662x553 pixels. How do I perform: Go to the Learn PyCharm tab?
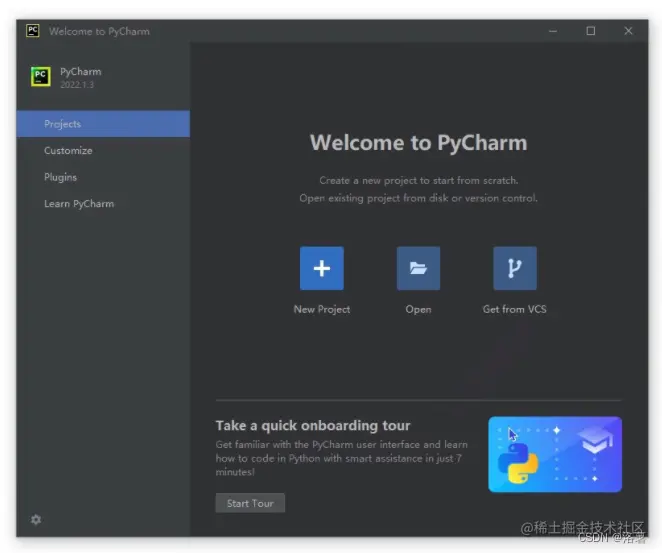103,203
